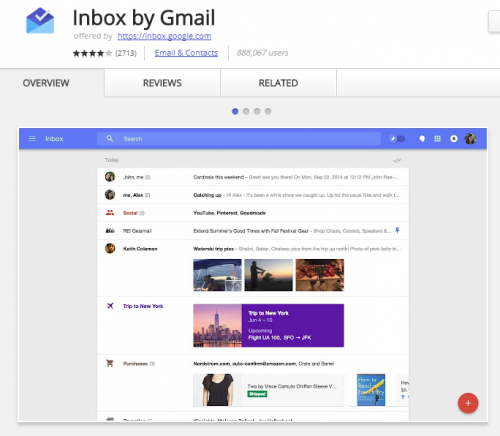
Task: Open the Email & Contacts category link
Action: point(186,53)
